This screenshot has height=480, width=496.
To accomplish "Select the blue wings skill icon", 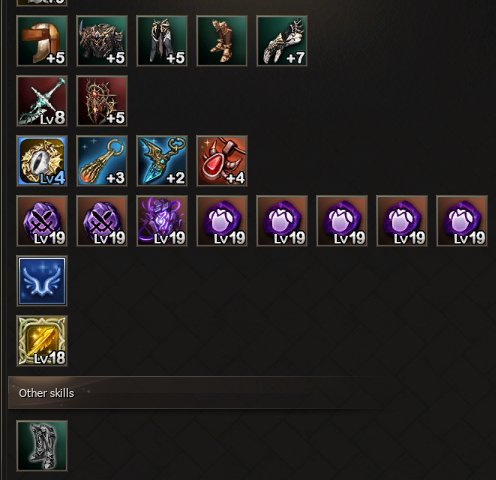I will 42,281.
